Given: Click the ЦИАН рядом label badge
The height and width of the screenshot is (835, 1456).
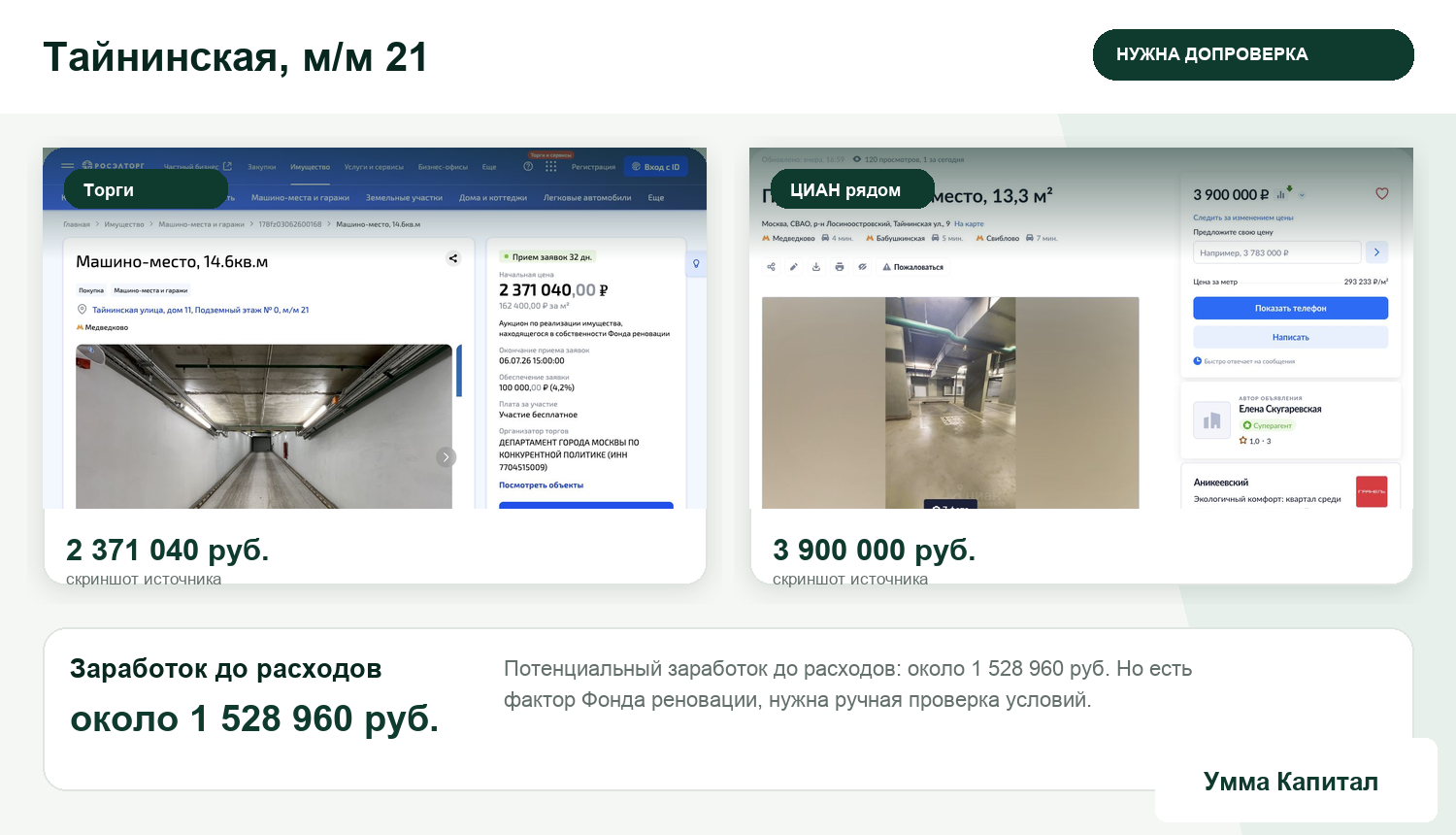Looking at the screenshot, I should (x=852, y=189).
